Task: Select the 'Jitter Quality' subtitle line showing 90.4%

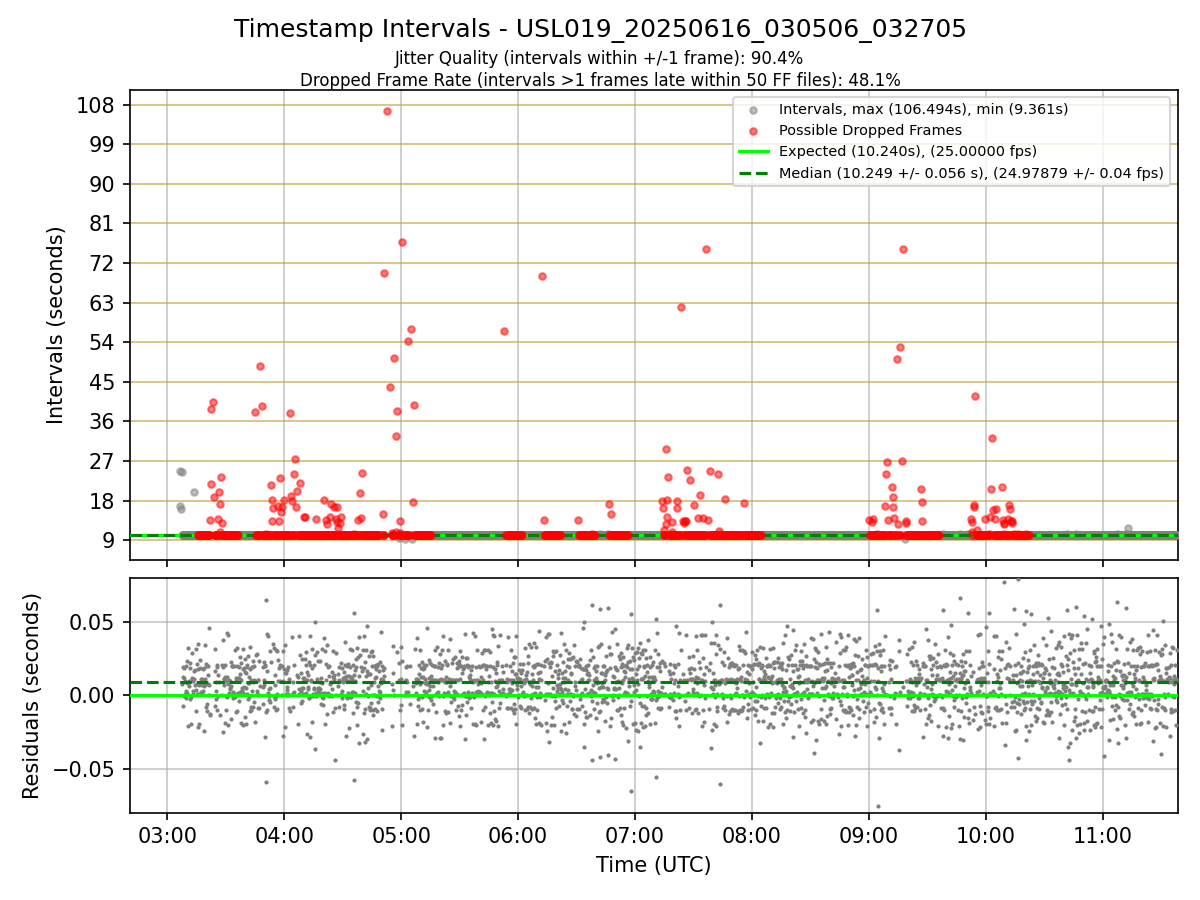Action: point(599,59)
